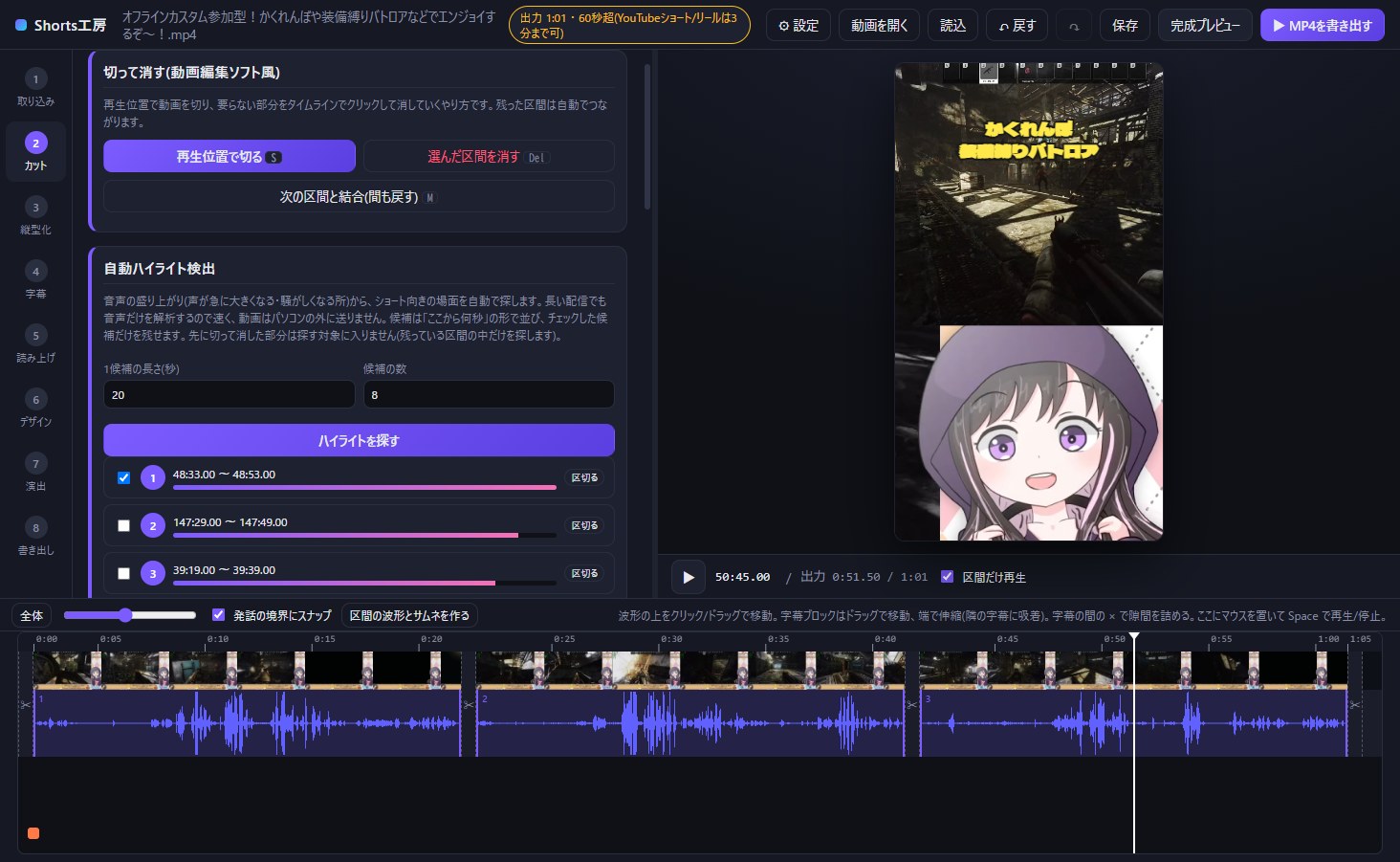
Task: Select timeline segment 2 waveform
Action: [x=689, y=723]
